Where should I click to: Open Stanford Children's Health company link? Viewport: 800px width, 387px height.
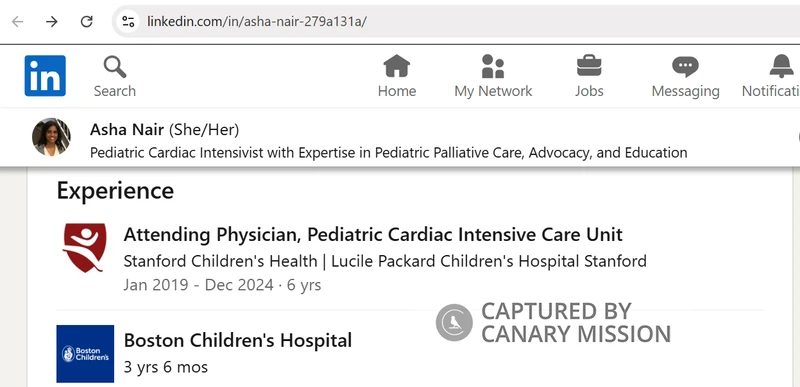coord(385,261)
